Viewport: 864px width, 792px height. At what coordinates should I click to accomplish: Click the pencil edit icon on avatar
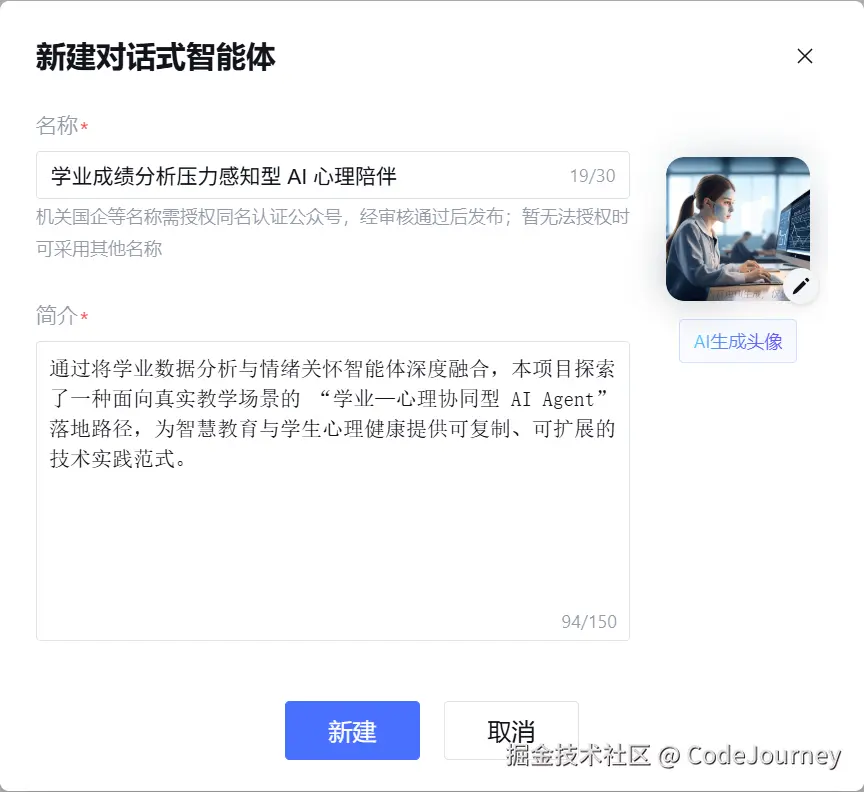pos(800,286)
